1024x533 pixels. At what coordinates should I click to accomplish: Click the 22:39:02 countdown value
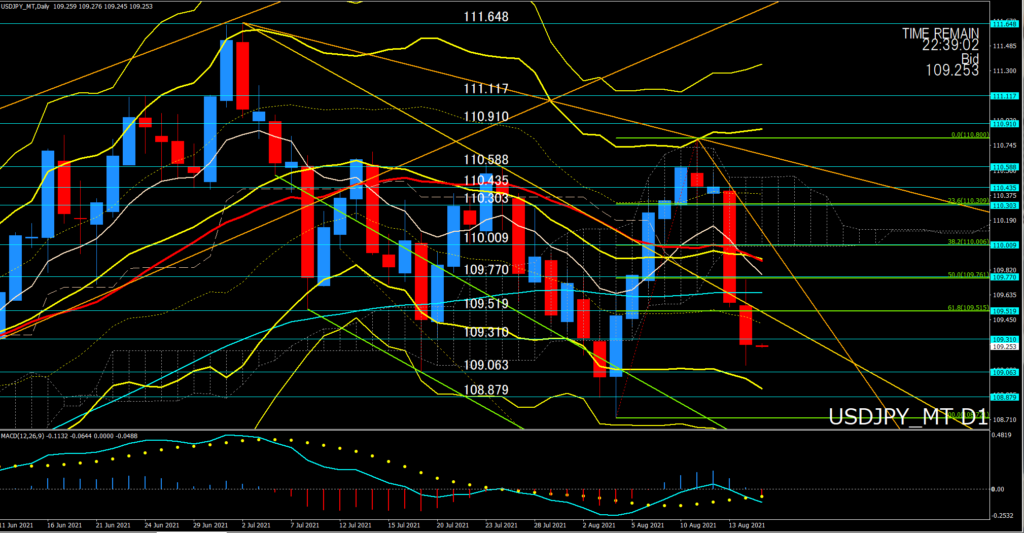click(950, 45)
